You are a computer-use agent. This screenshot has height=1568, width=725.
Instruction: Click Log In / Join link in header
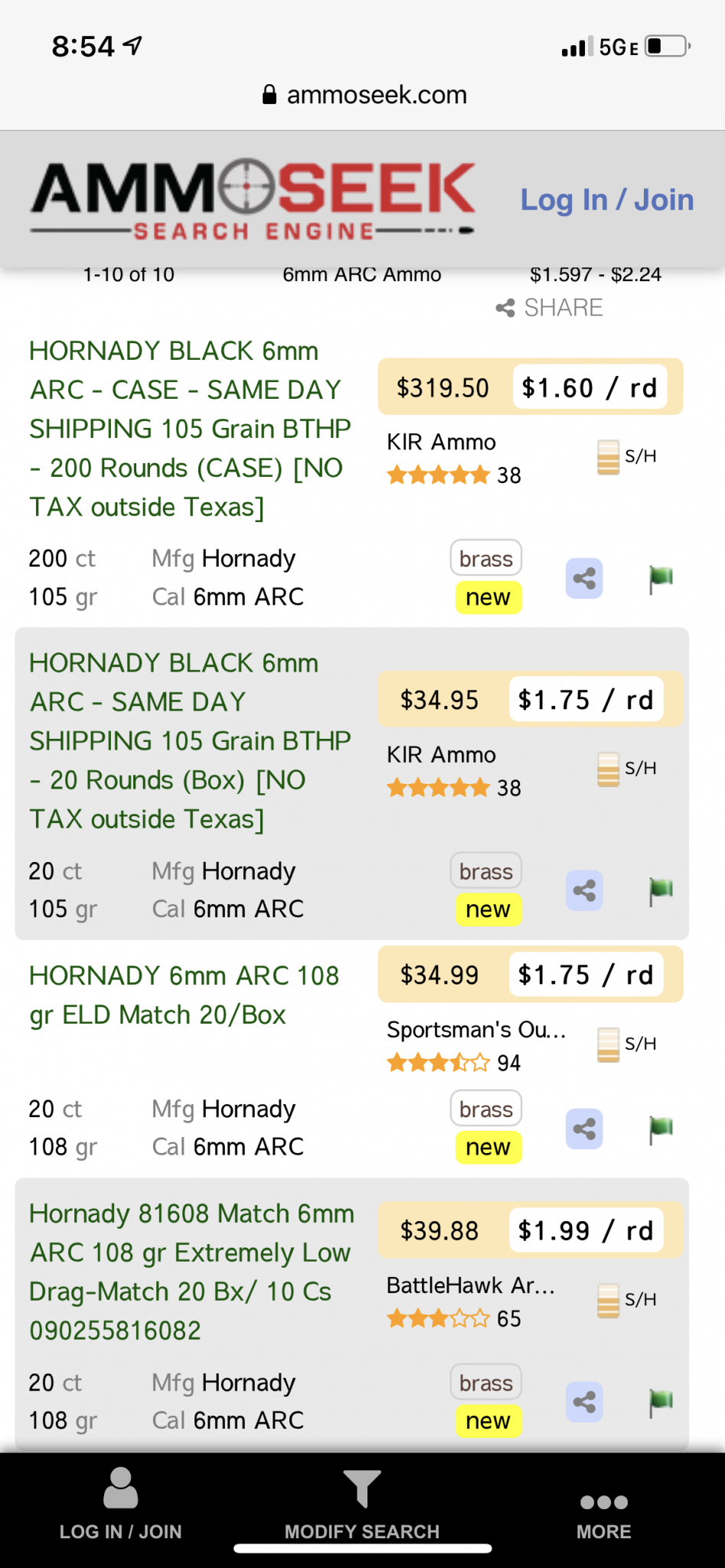click(x=607, y=200)
